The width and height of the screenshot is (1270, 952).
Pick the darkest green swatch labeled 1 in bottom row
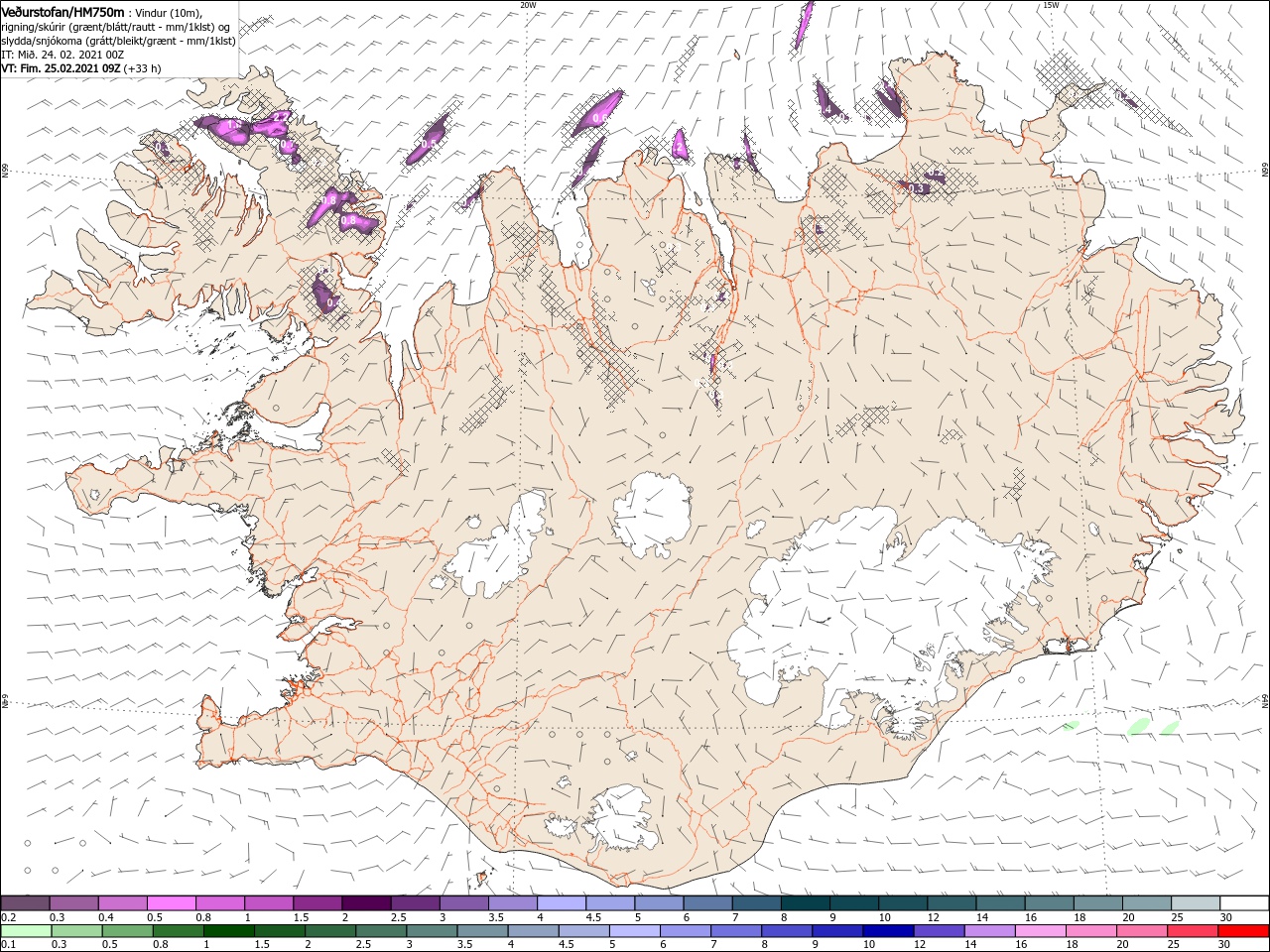click(229, 931)
